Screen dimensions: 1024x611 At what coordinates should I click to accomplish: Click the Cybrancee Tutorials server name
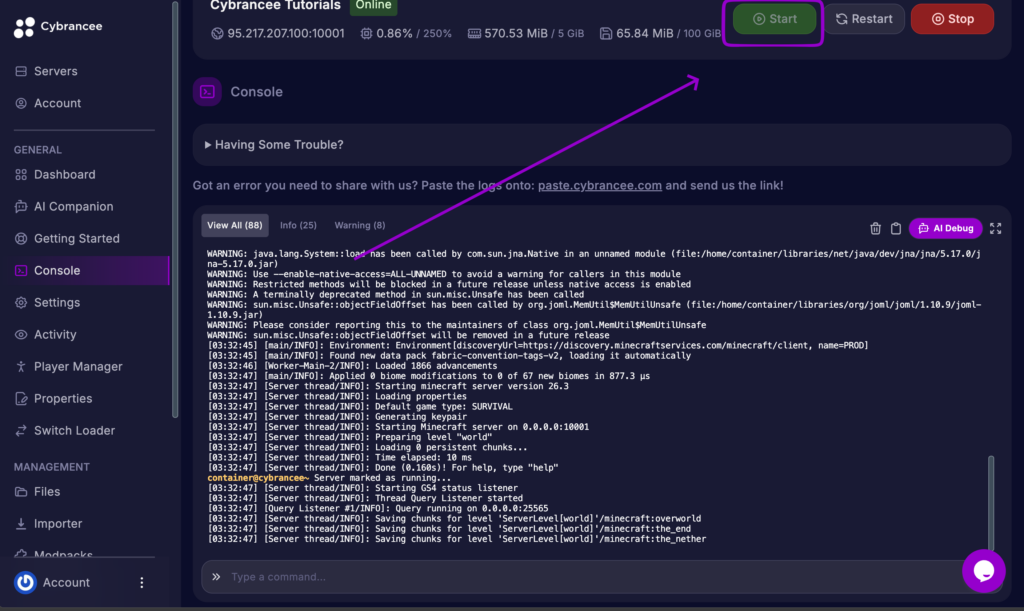pos(275,6)
